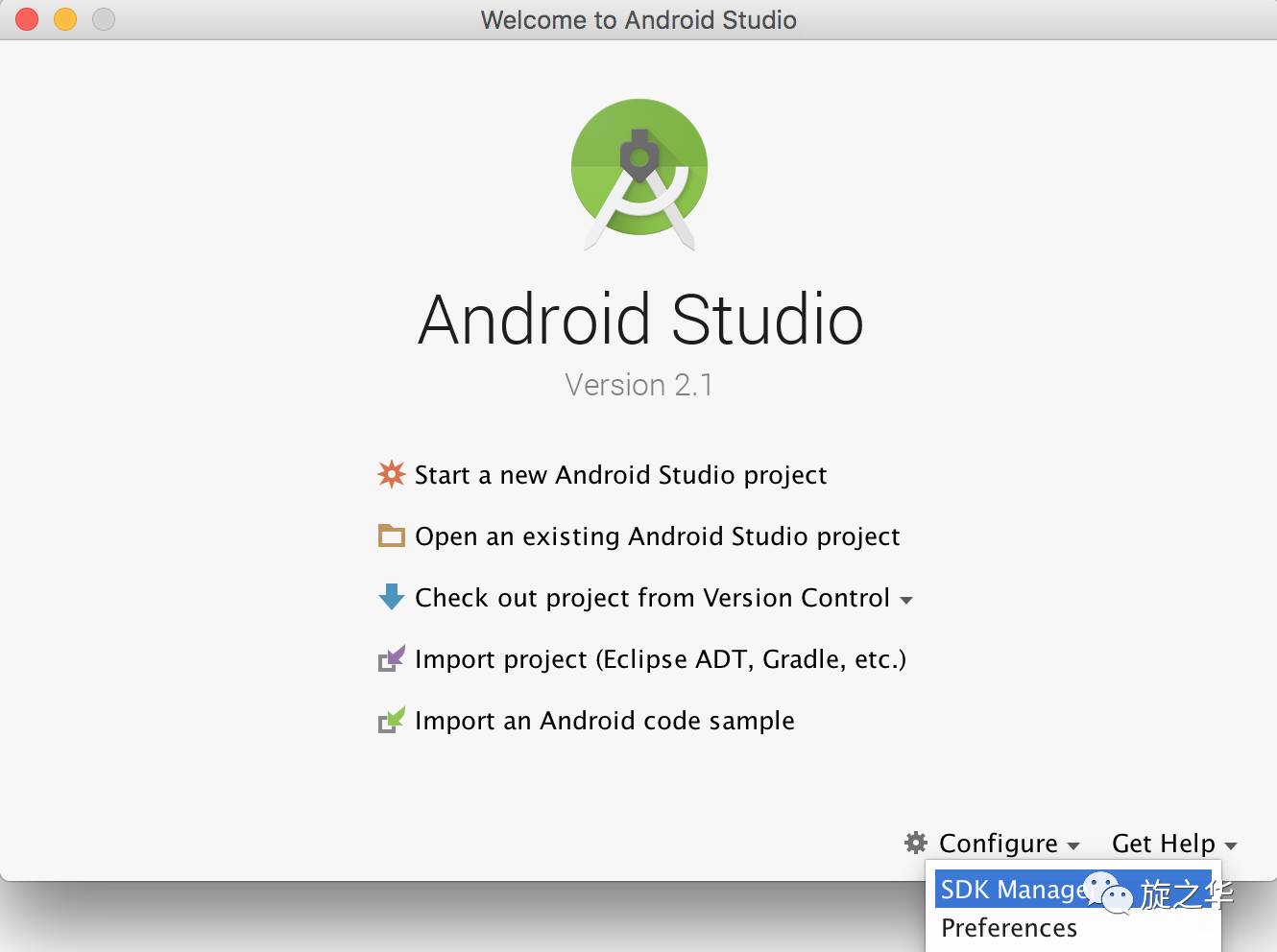Click the Configure gear icon
Image resolution: width=1277 pixels, height=952 pixels.
[916, 843]
